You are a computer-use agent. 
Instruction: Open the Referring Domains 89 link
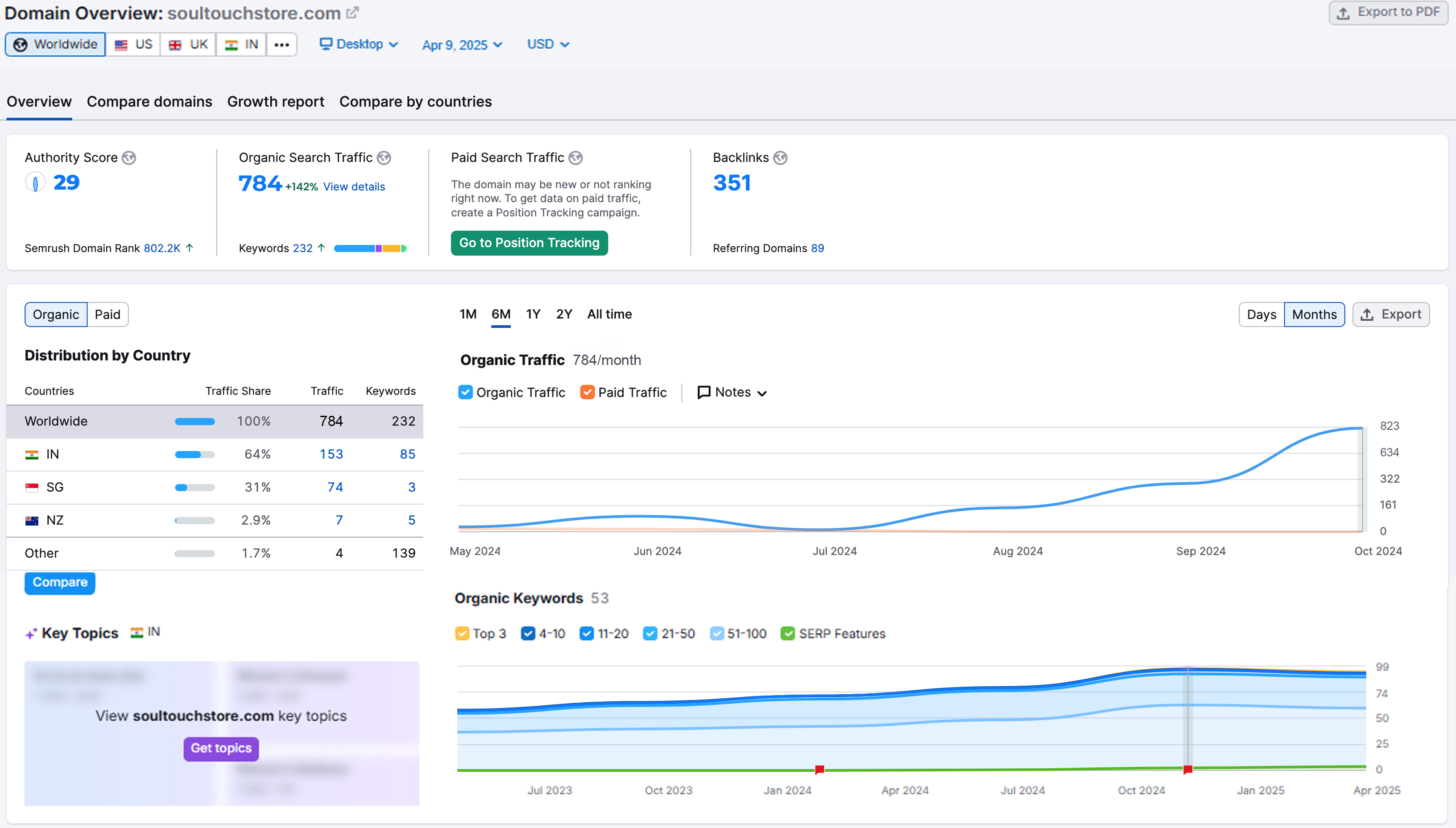coord(817,248)
